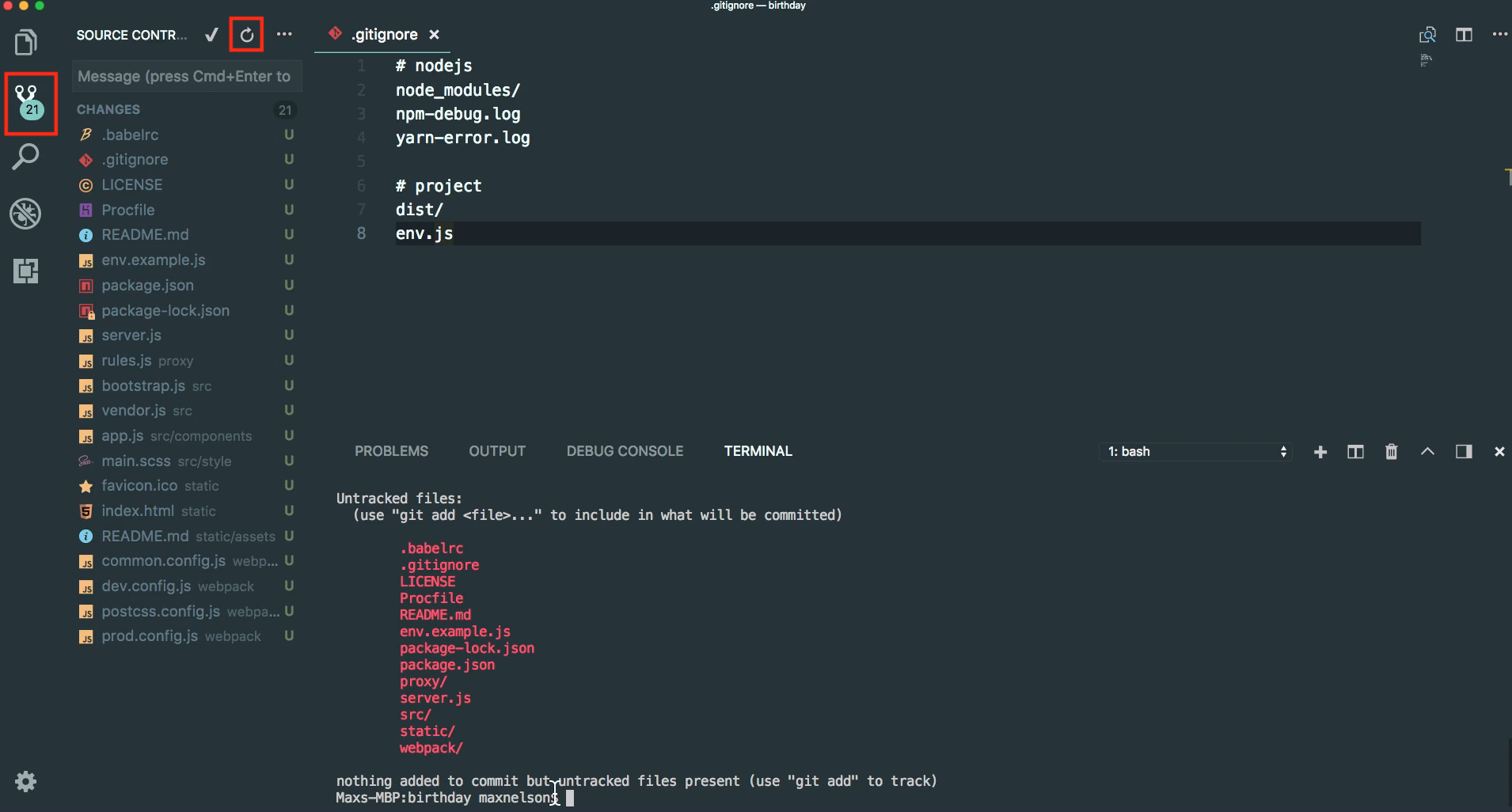The width and height of the screenshot is (1512, 812).
Task: Open the Manage gear icon
Action: (26, 782)
